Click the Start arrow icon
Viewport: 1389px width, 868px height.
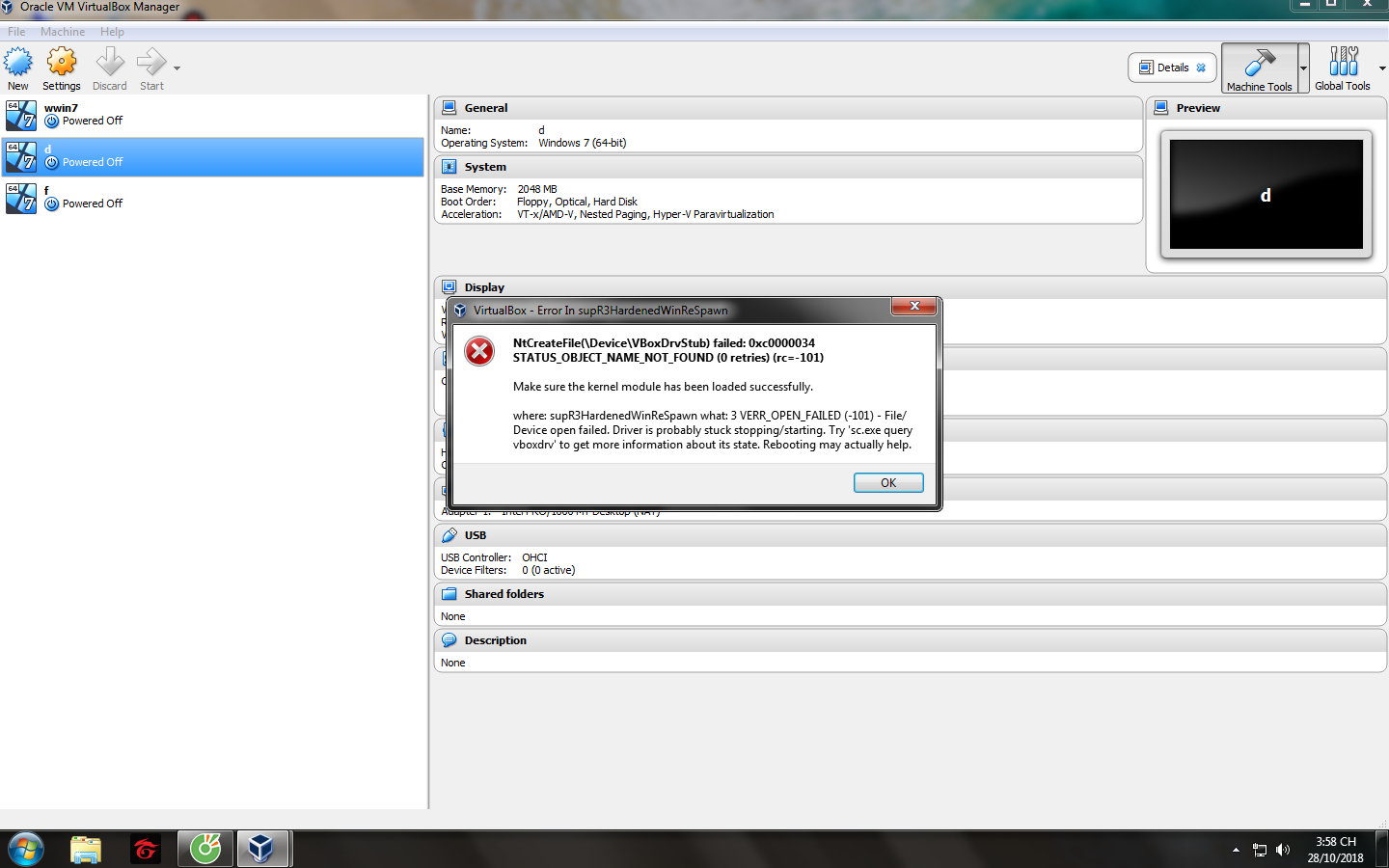[151, 62]
